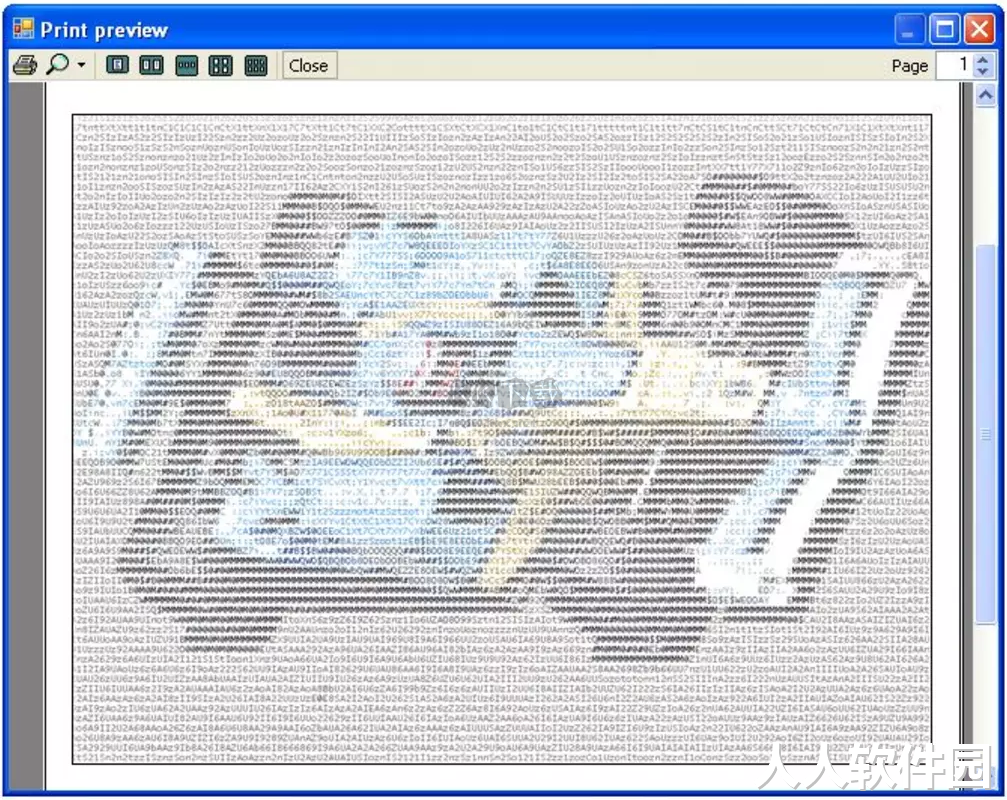
Task: Click the vertical scrollbar up arrow
Action: click(985, 96)
